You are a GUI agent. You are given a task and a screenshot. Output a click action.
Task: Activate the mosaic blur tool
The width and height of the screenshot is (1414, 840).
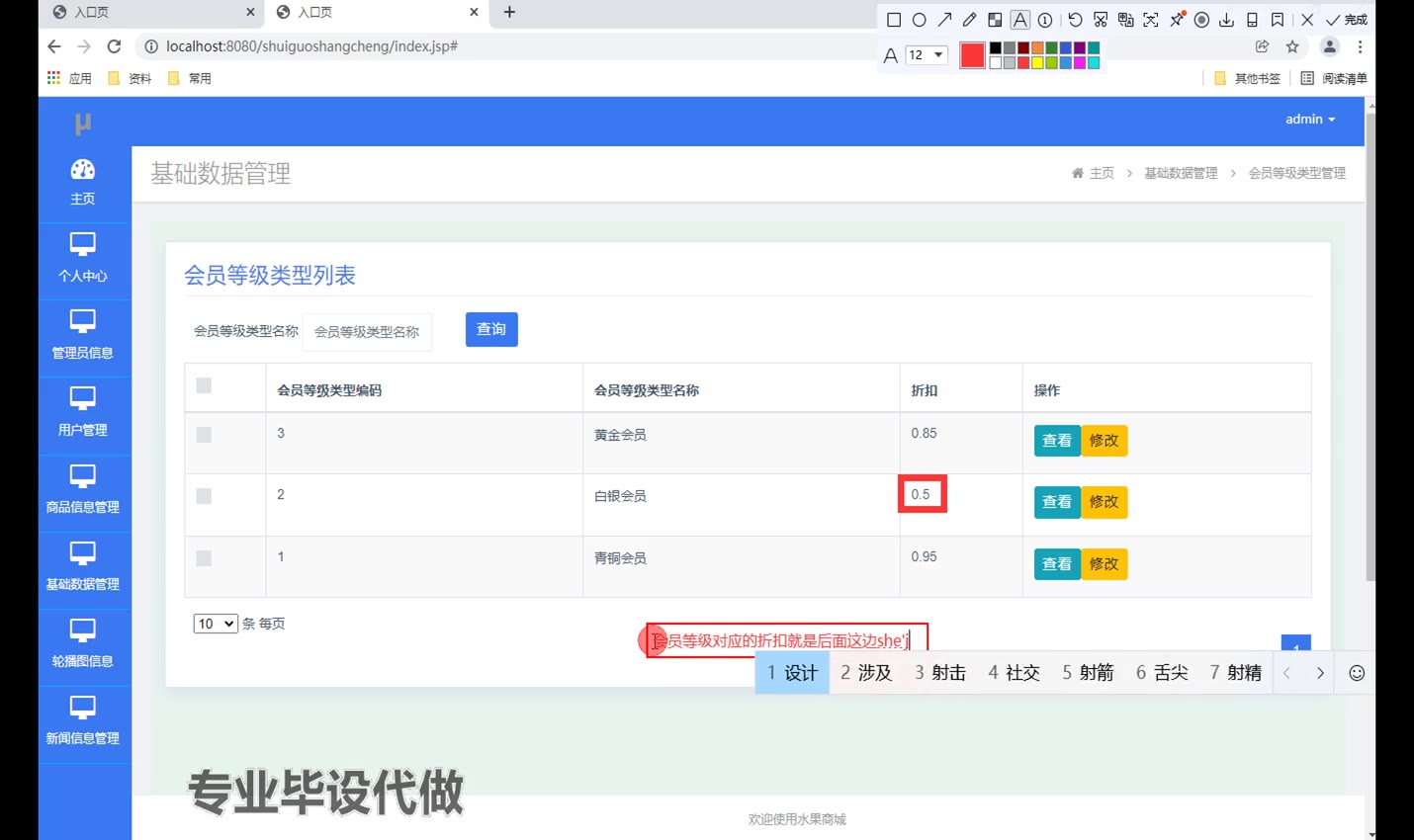tap(995, 20)
